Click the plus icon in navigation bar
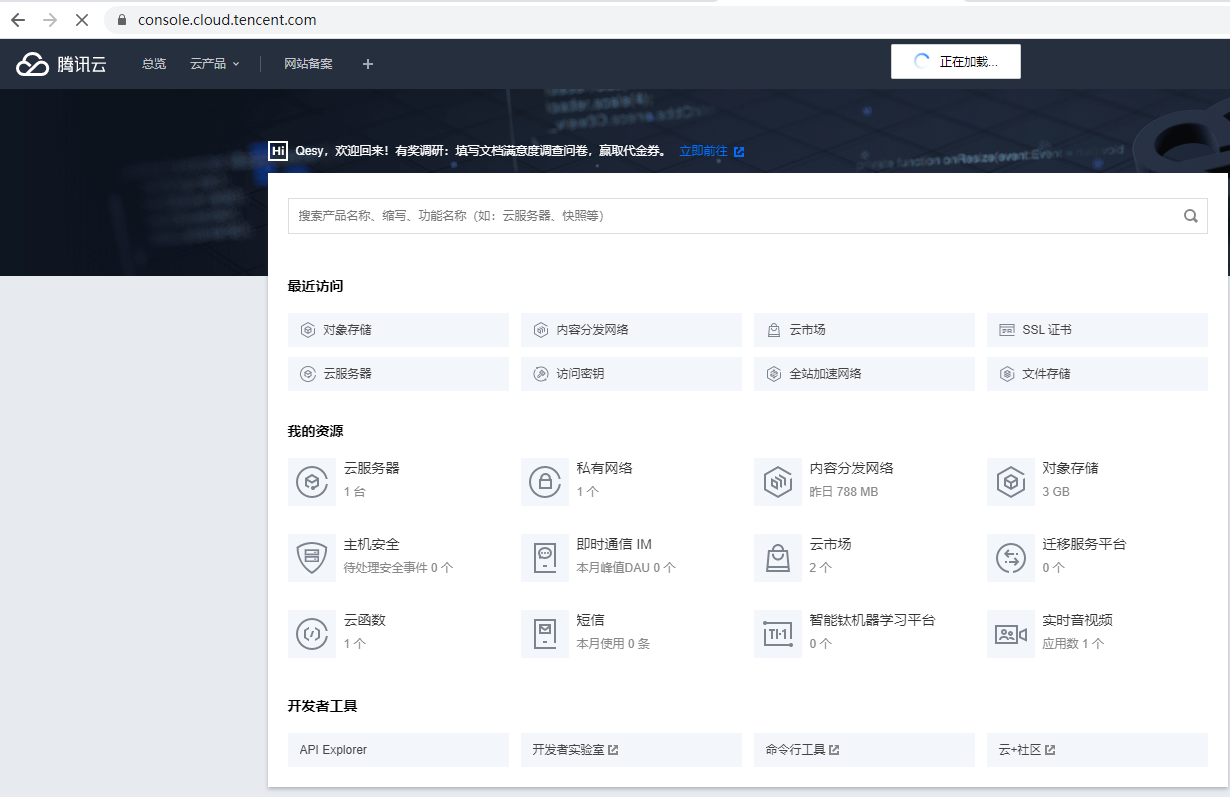 pyautogui.click(x=368, y=64)
